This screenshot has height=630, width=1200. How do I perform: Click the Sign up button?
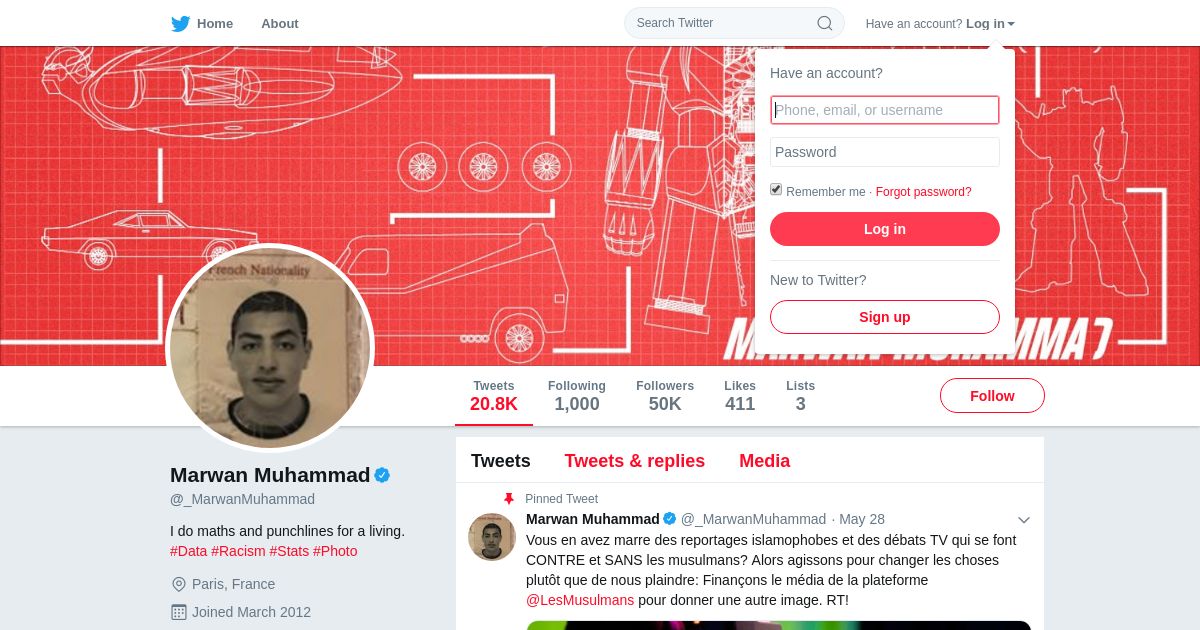coord(885,317)
